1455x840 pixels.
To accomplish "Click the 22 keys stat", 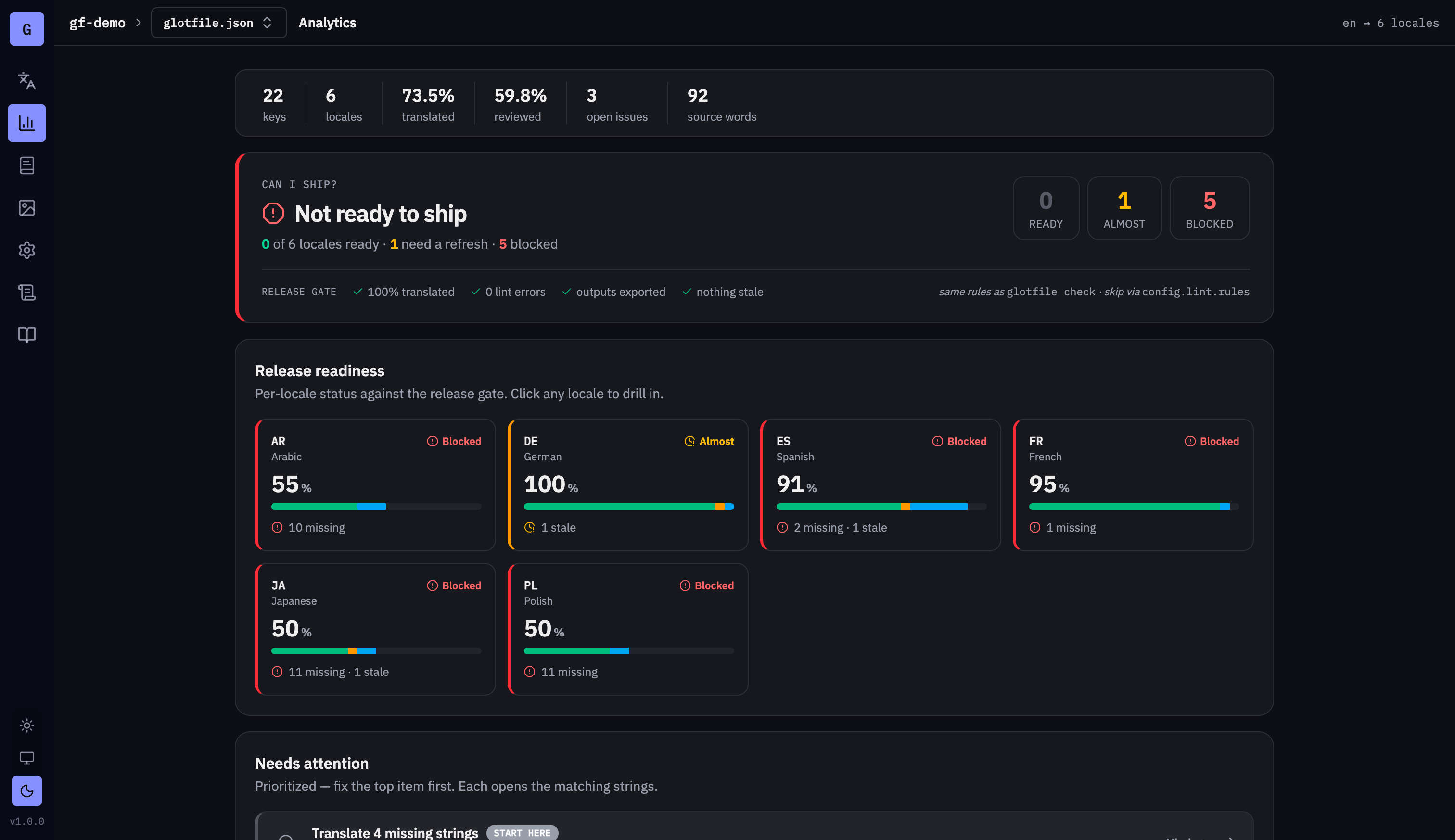I will click(274, 104).
